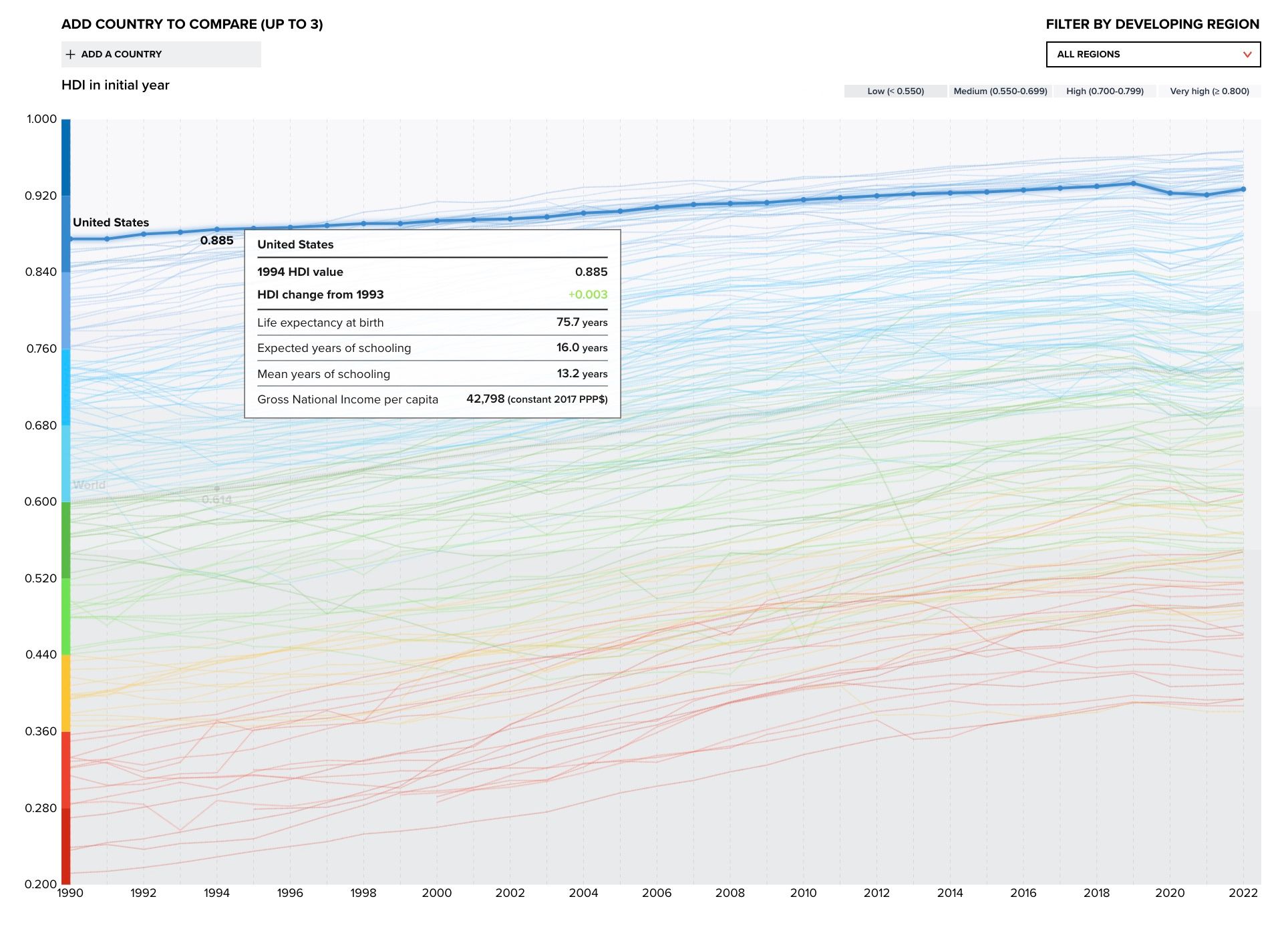Screen dimensions: 1288x935
Task: Click the 0.600 y-axis label
Action: pyautogui.click(x=41, y=502)
